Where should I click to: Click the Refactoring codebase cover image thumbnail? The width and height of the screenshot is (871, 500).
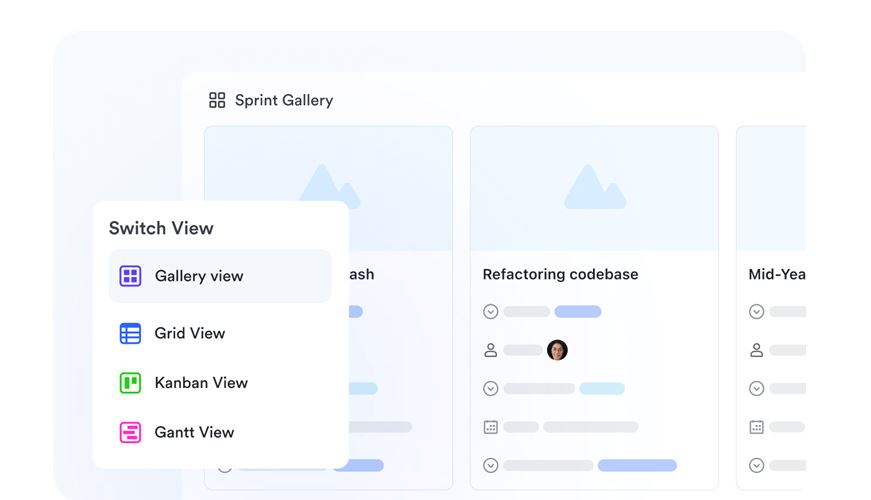pos(594,188)
